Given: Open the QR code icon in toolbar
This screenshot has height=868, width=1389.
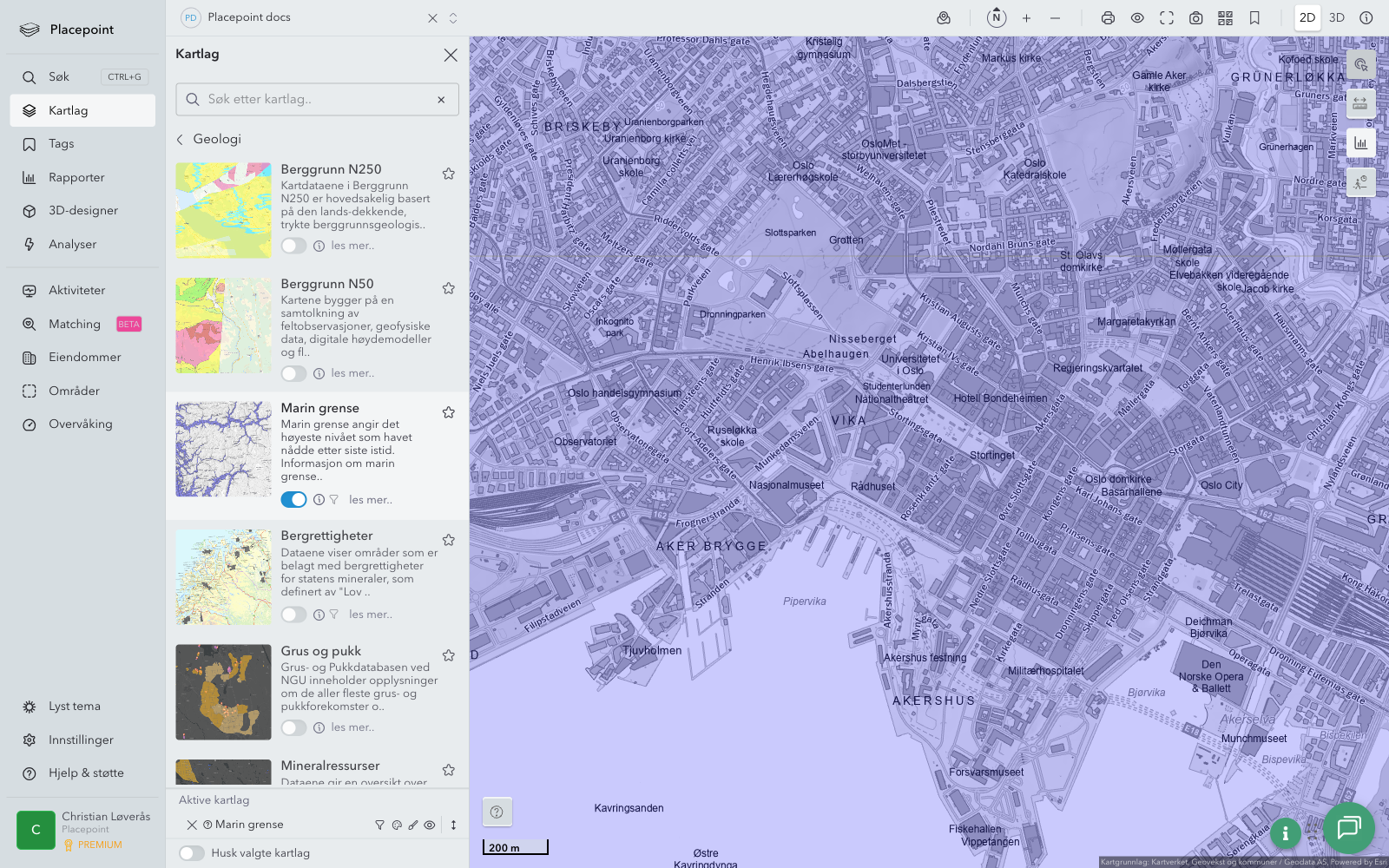Looking at the screenshot, I should pos(1225,18).
